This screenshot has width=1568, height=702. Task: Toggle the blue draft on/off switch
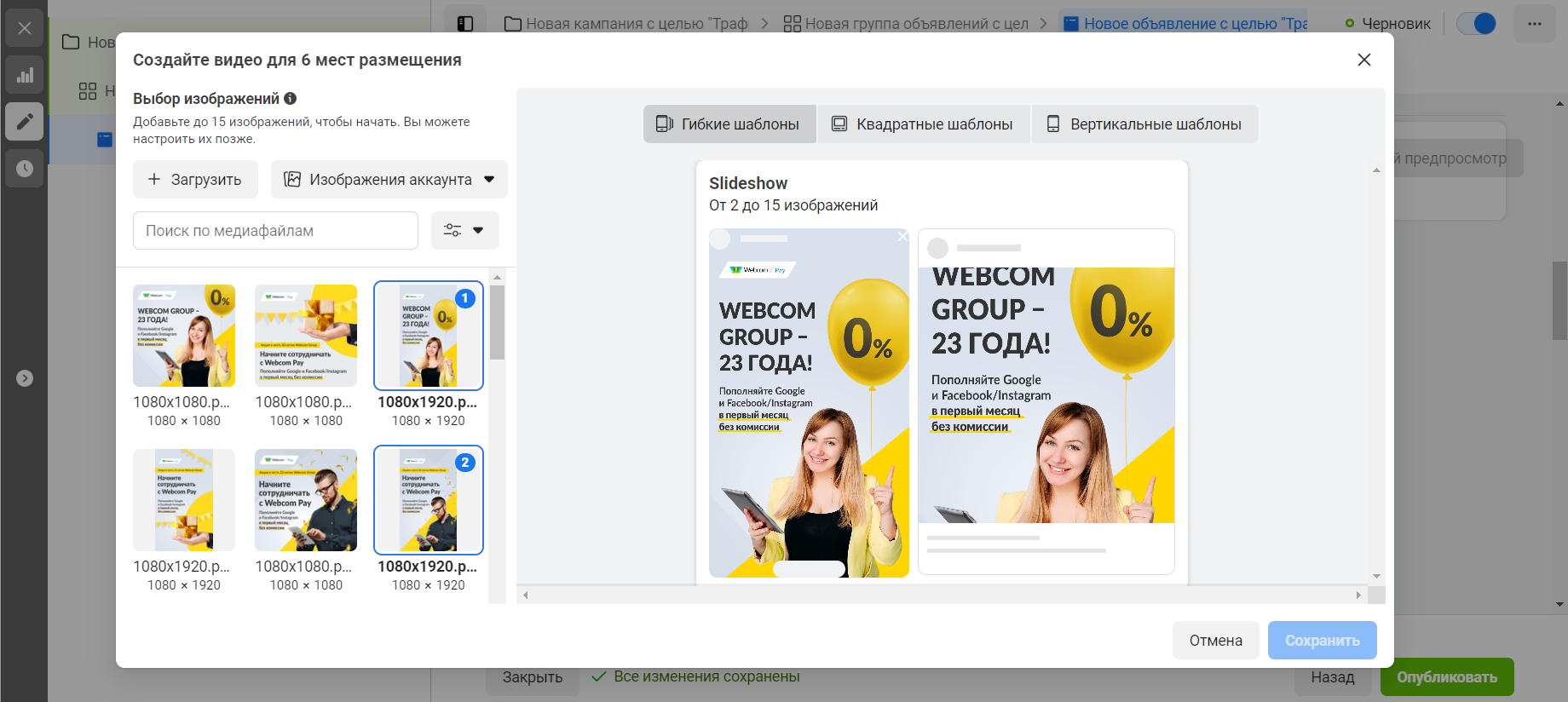tap(1477, 24)
